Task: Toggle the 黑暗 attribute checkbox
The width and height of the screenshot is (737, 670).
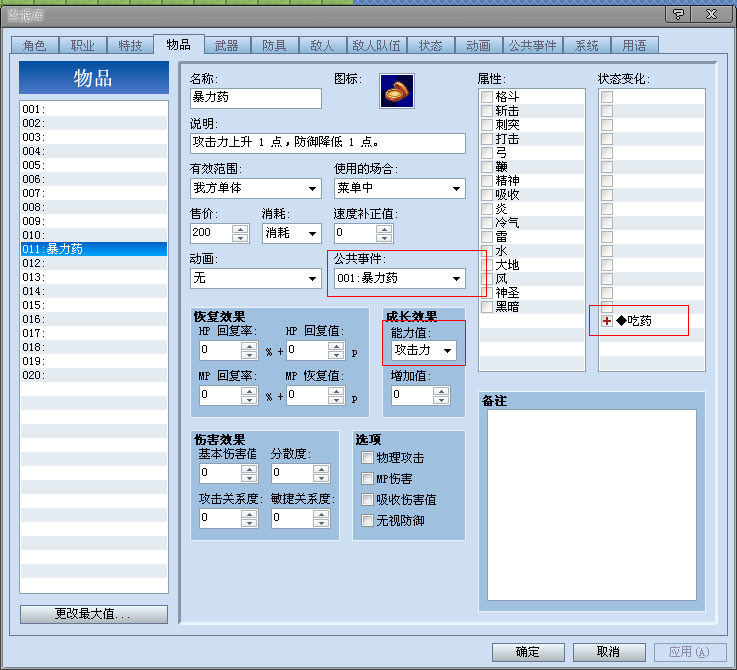Action: click(486, 307)
